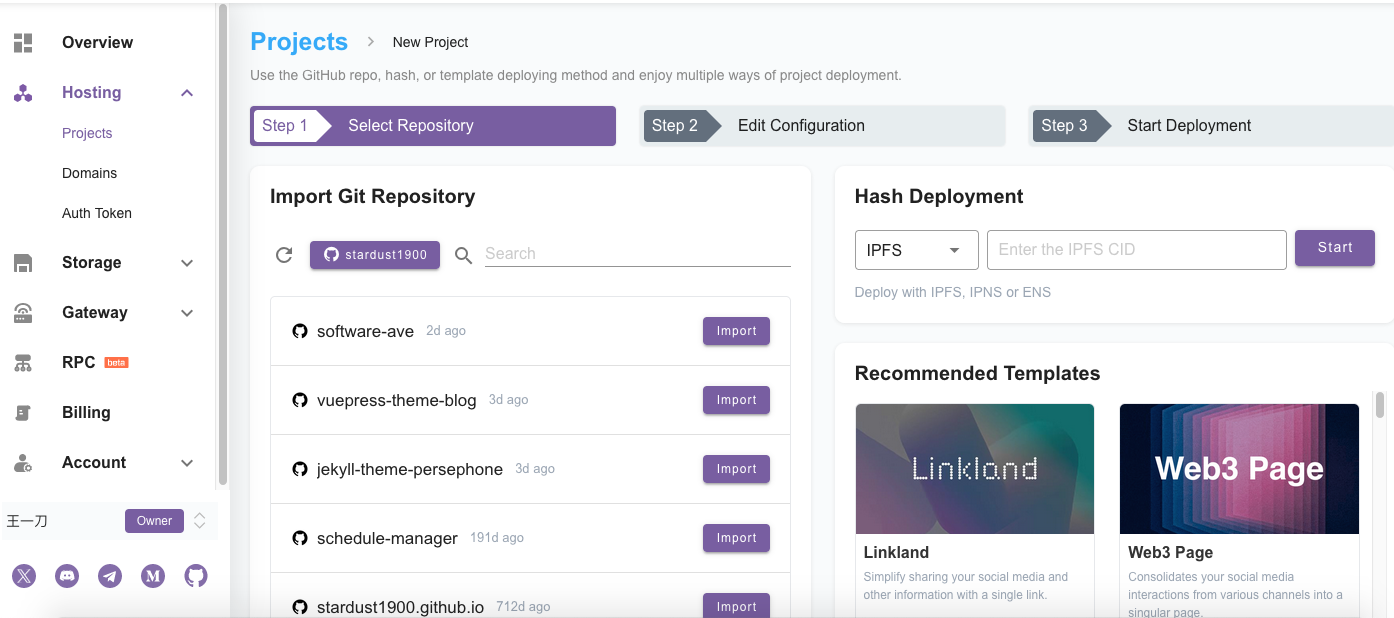The height and width of the screenshot is (618, 1394).
Task: Click the Overview dashboard icon
Action: [23, 43]
